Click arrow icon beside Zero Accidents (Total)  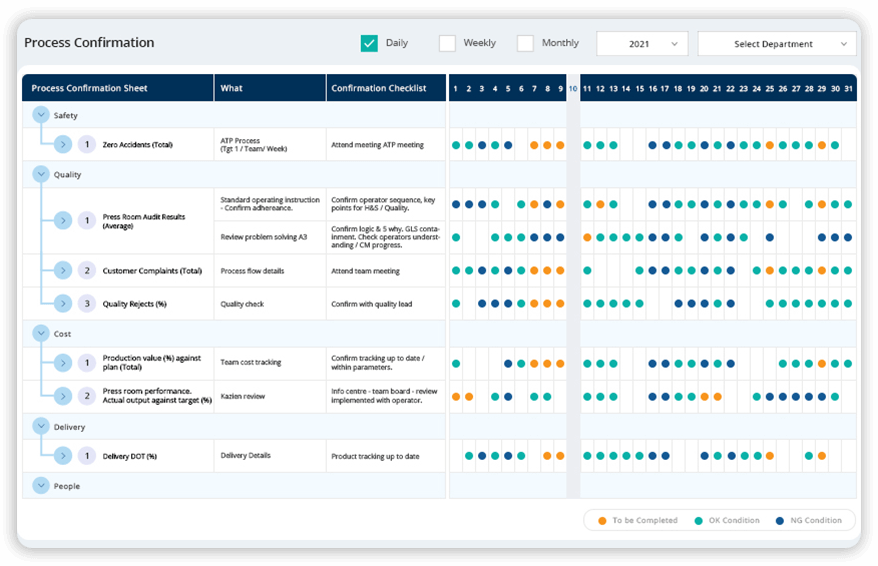(63, 145)
